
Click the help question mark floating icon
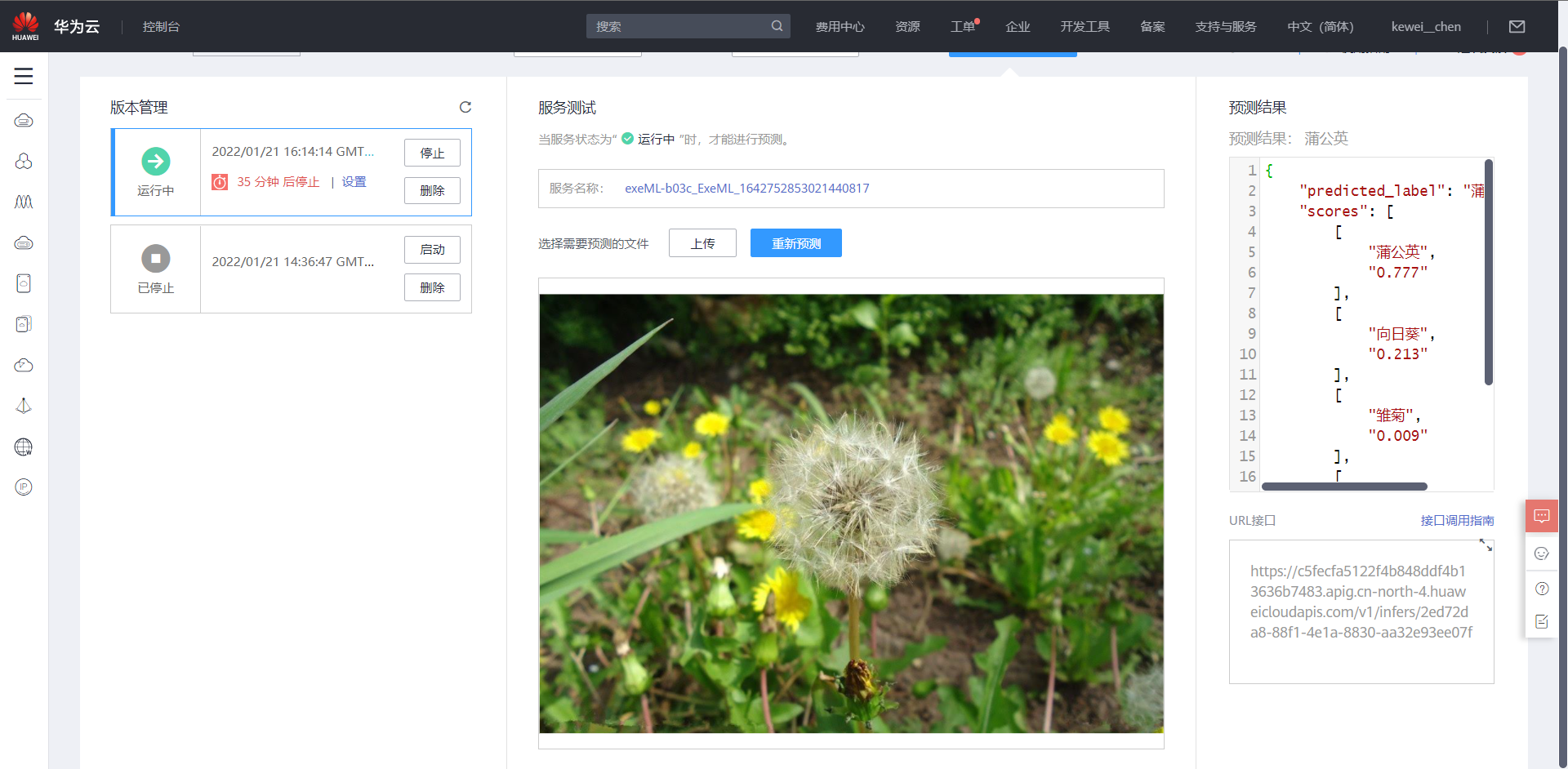tap(1542, 589)
